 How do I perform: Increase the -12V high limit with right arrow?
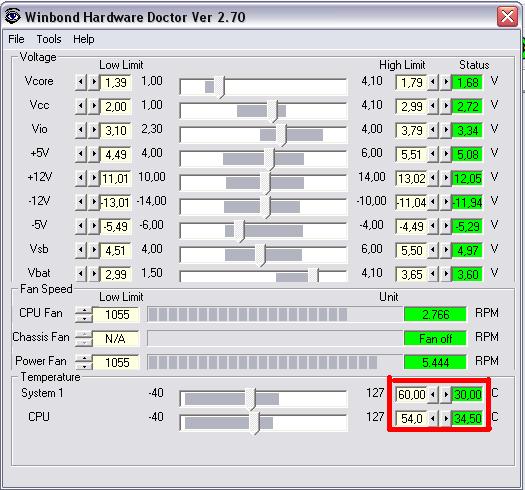point(446,202)
